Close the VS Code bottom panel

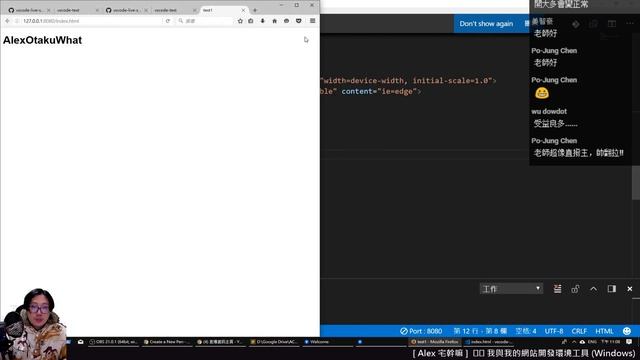tap(630, 289)
